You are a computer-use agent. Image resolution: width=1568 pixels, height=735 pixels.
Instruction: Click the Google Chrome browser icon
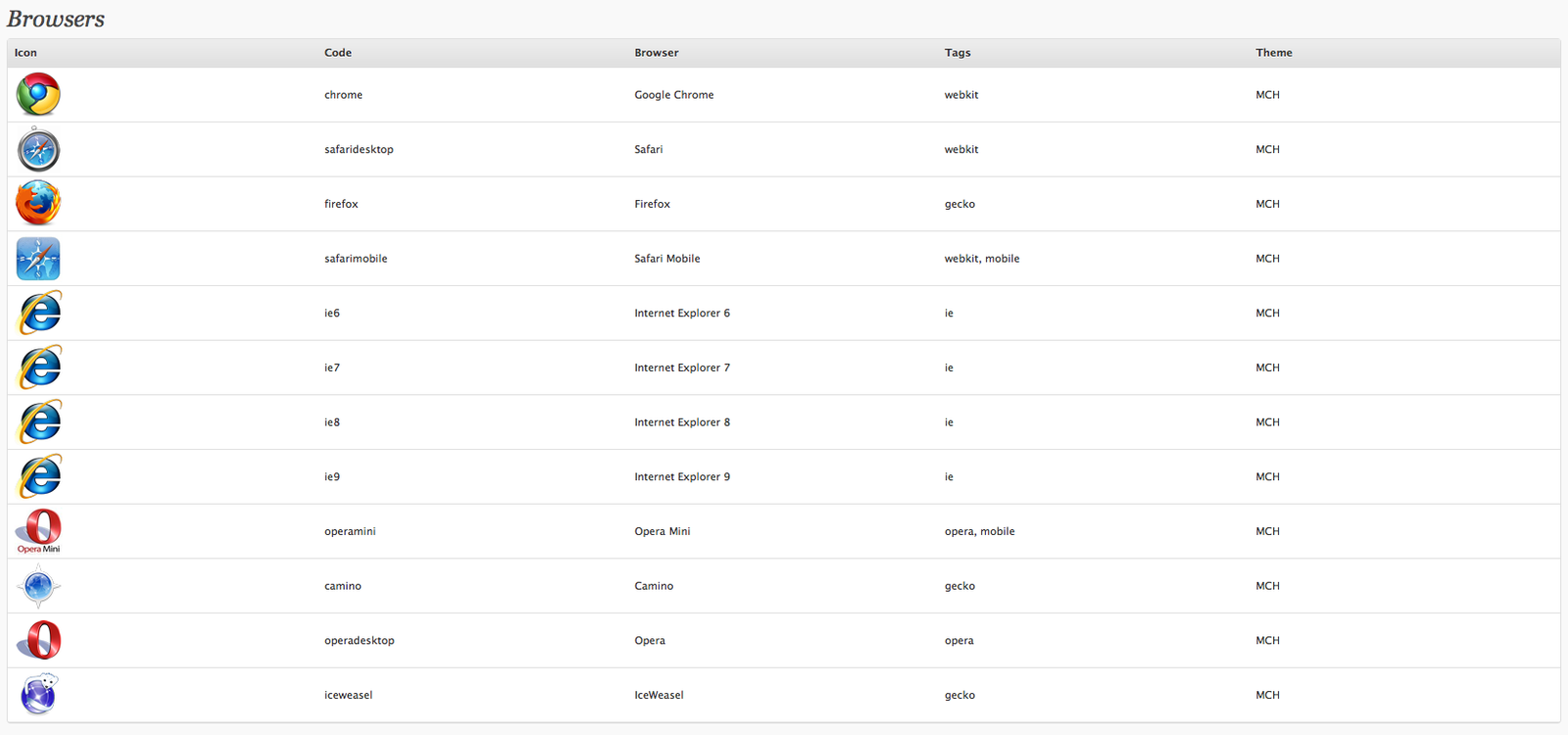[38, 95]
